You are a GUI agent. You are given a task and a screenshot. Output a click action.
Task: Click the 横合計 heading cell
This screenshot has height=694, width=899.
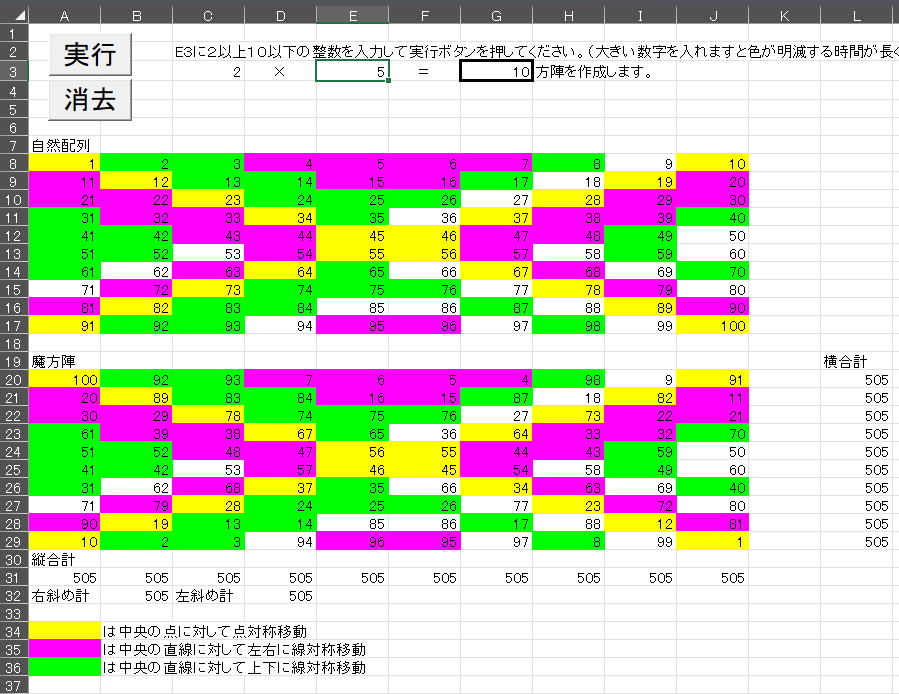(857, 360)
